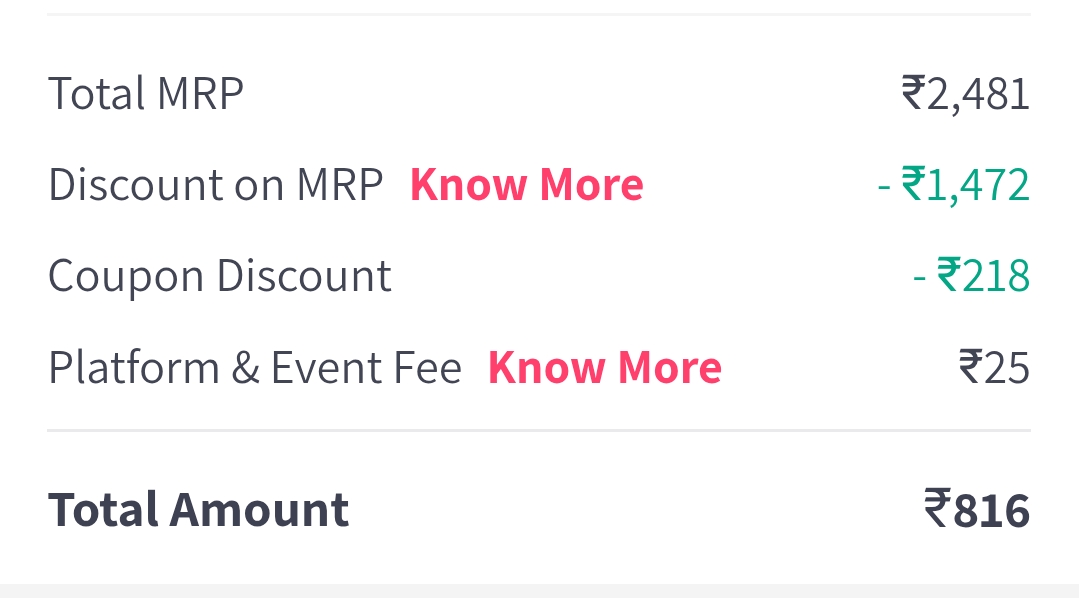
Task: Click the gray strip below Total Amount
Action: click(538, 590)
